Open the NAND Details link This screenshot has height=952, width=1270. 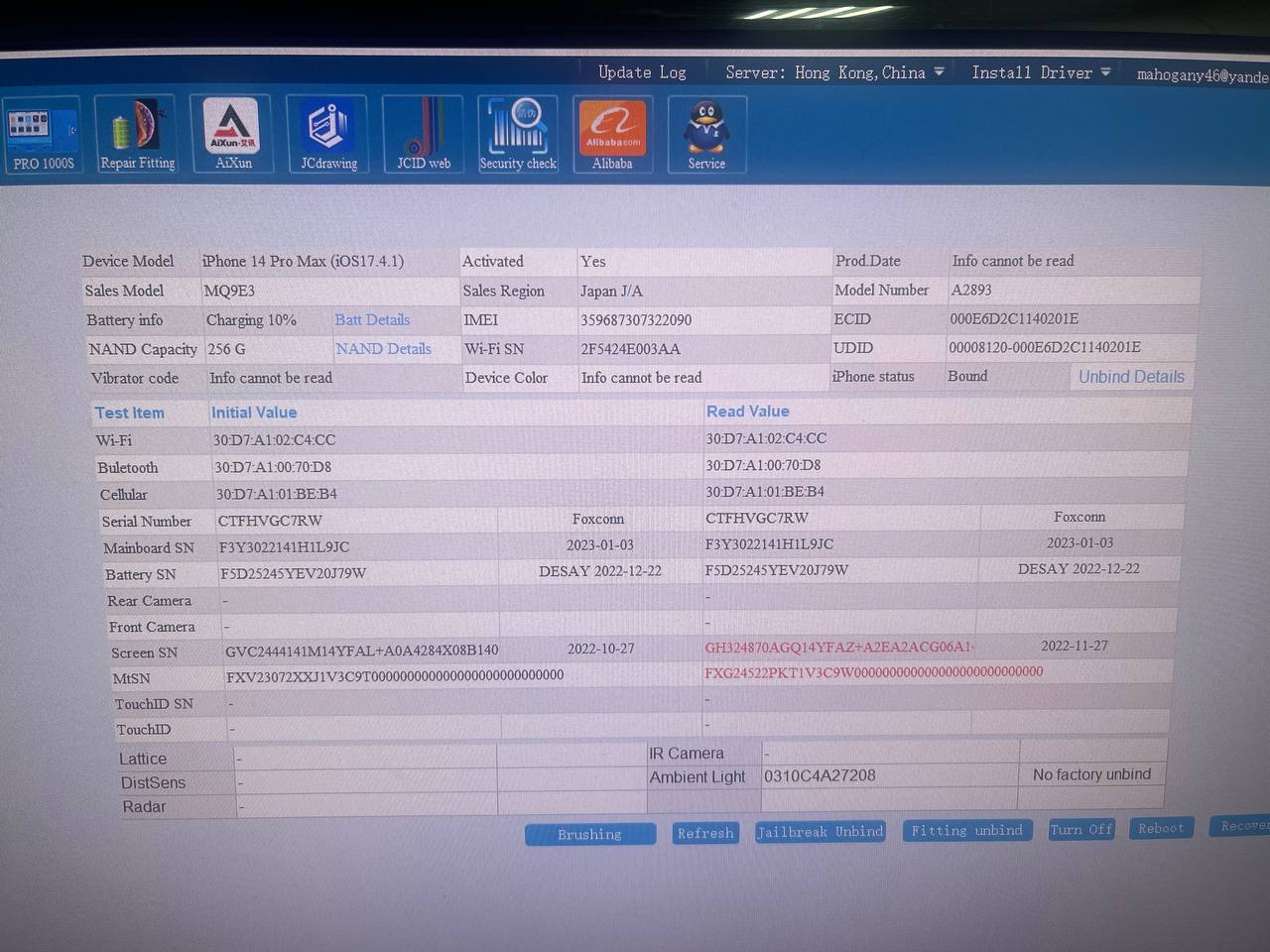pos(383,348)
